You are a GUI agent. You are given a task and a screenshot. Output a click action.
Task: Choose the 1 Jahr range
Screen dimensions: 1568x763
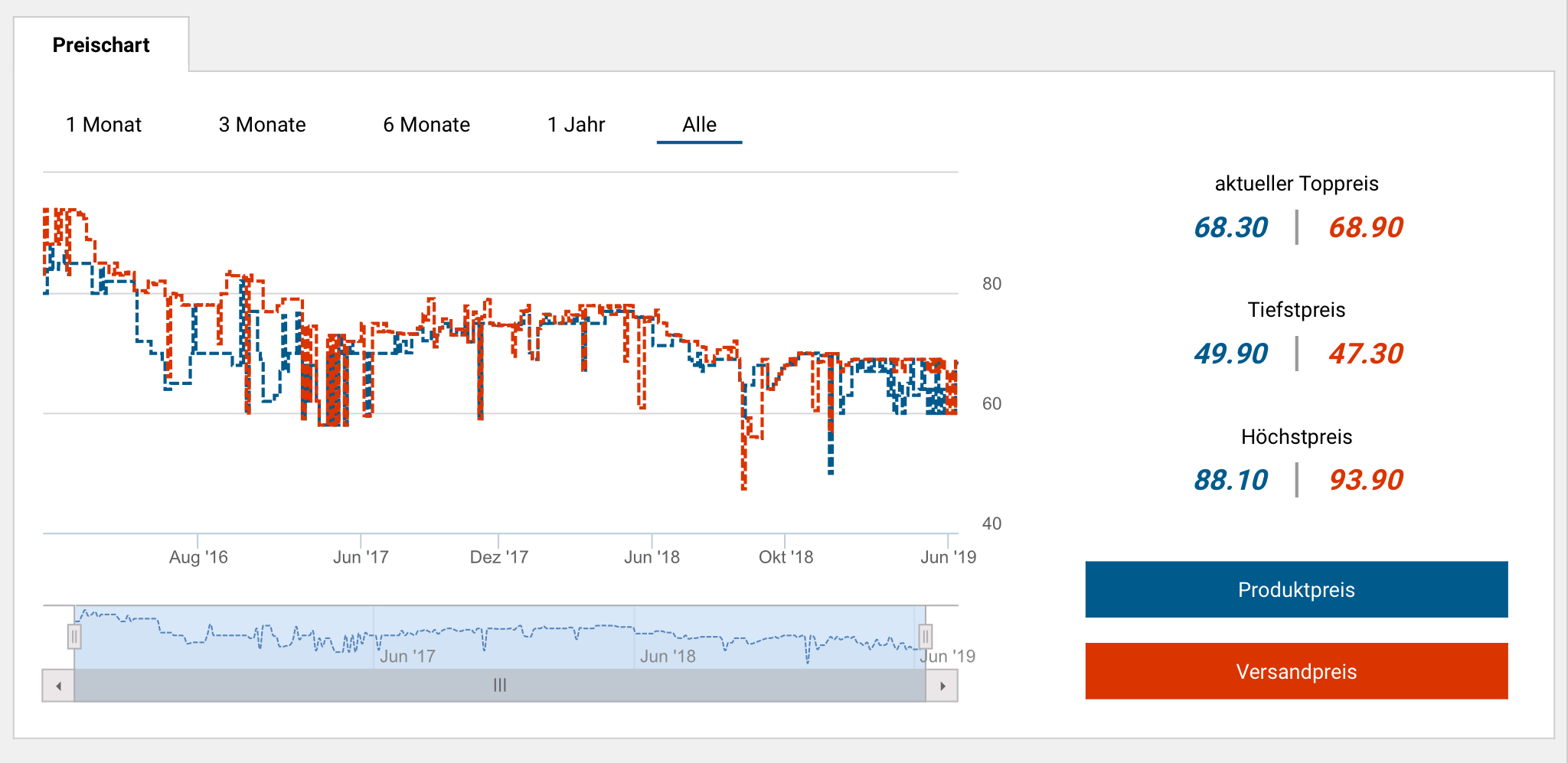coord(576,125)
